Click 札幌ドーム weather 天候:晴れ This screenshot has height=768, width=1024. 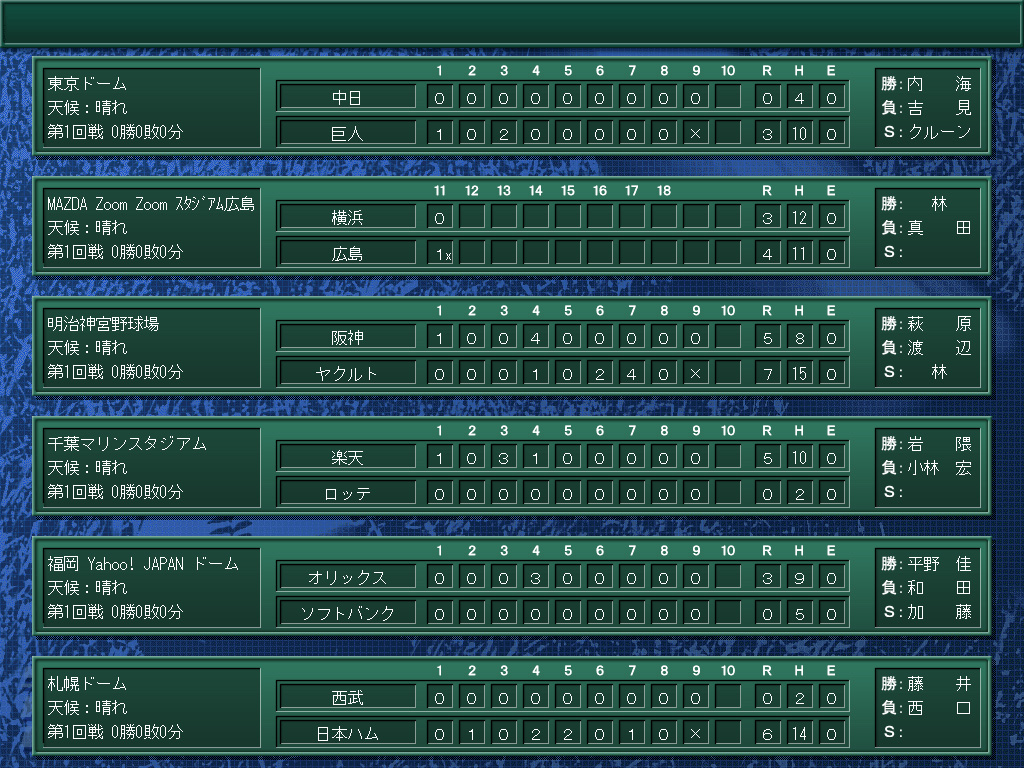(x=87, y=708)
